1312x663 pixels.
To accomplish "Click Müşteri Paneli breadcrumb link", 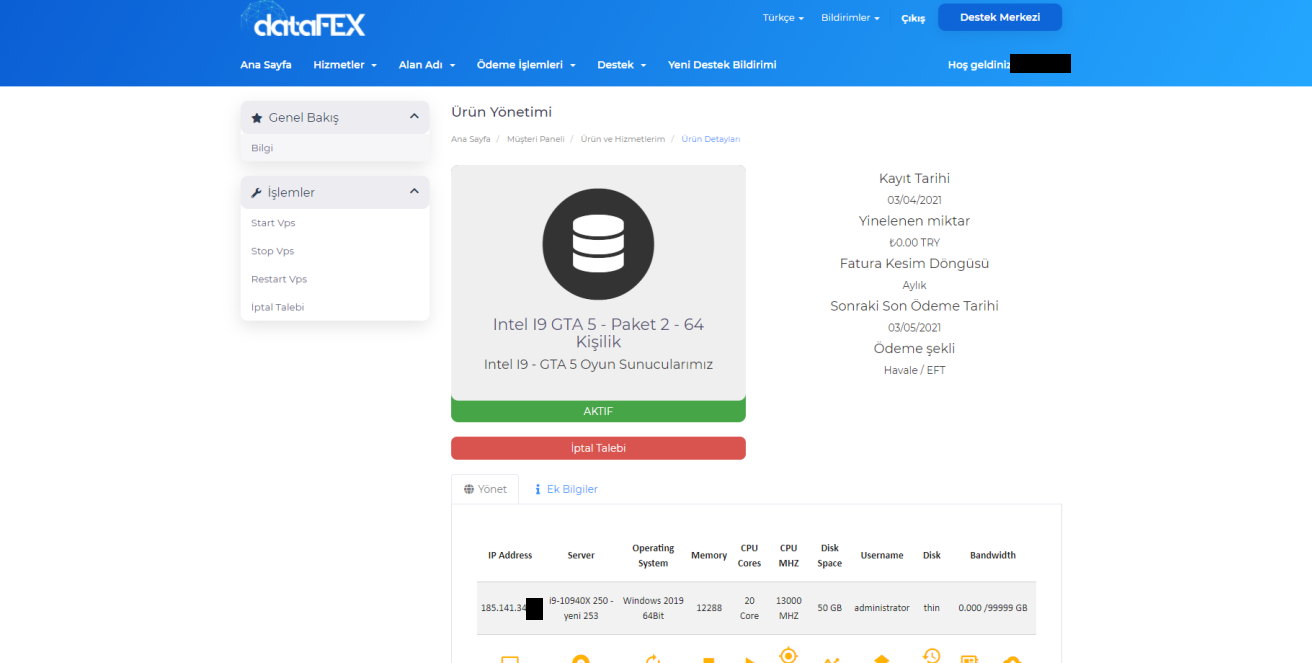I will point(536,139).
